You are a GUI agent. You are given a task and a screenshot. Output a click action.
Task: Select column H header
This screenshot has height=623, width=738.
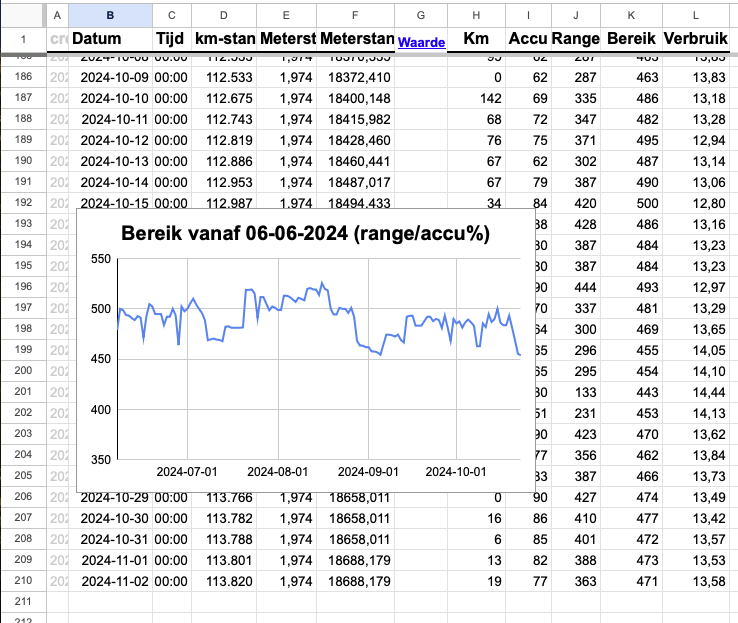click(x=476, y=16)
